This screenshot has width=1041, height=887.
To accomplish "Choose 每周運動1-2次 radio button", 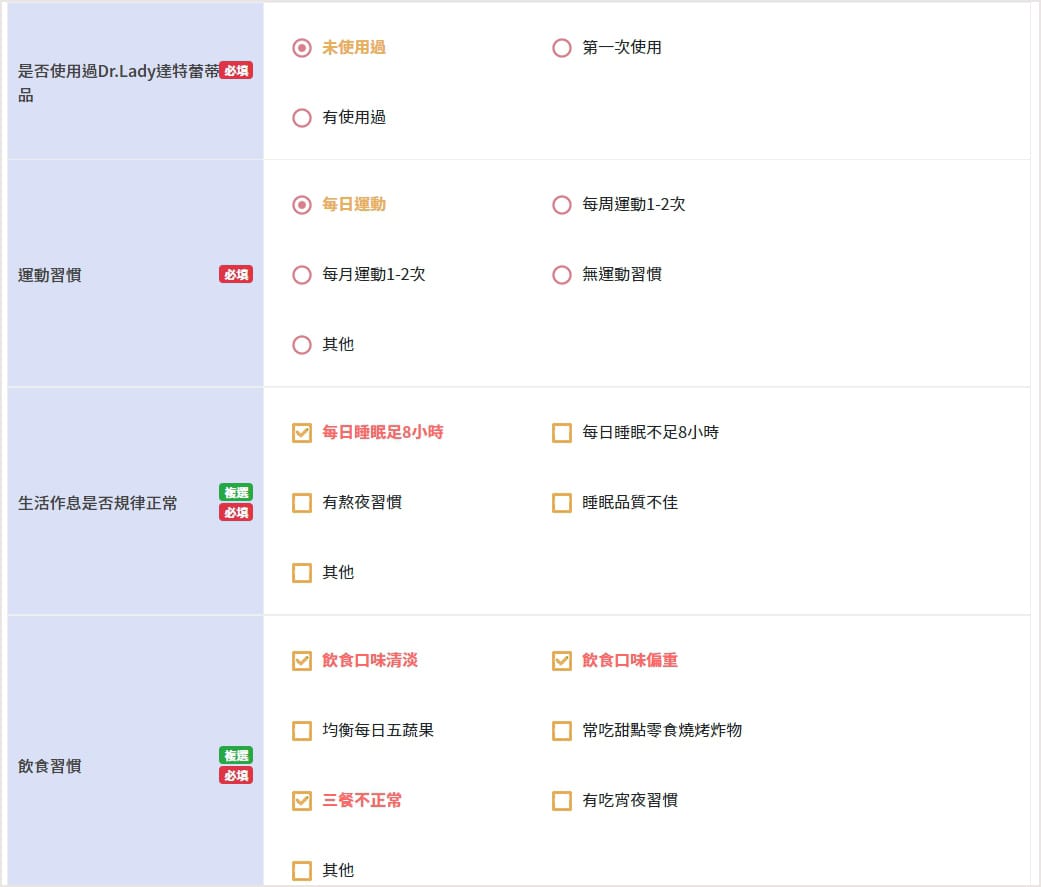I will pos(562,204).
